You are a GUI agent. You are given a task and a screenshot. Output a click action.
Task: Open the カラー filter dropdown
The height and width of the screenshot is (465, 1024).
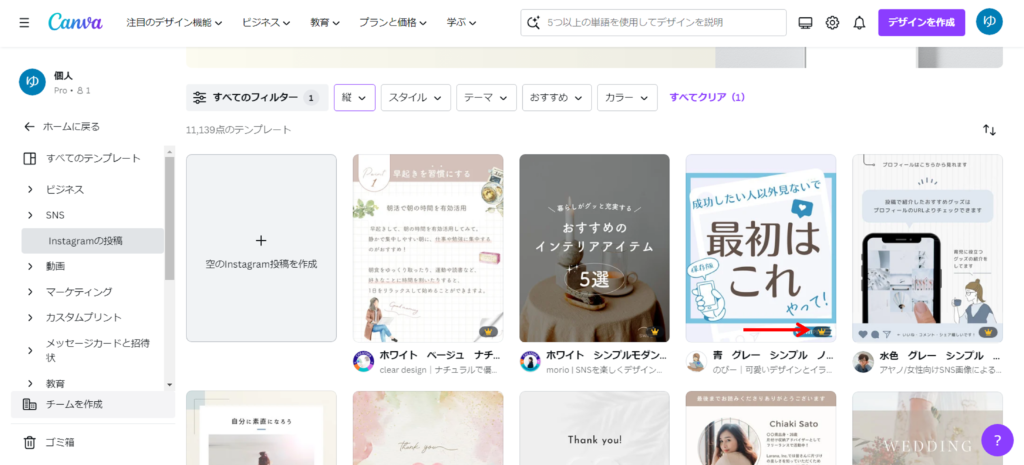pyautogui.click(x=627, y=98)
